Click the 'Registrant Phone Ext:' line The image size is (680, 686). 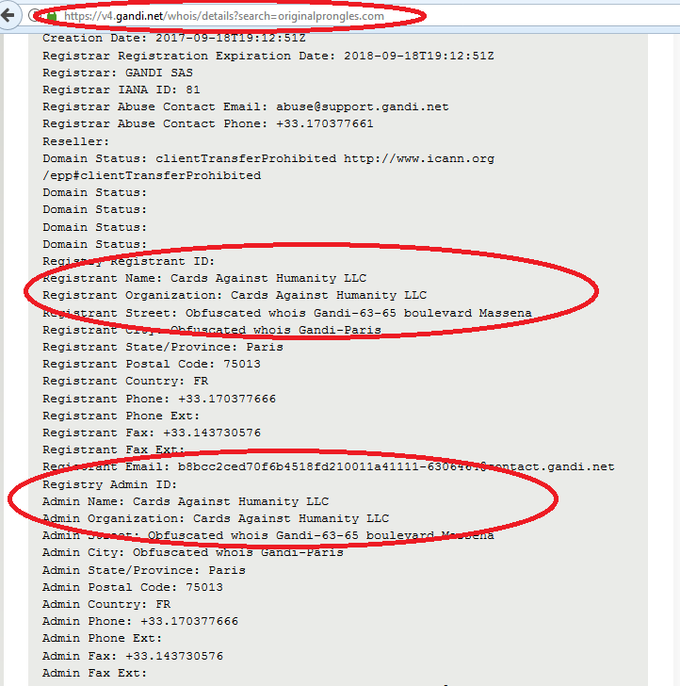[x=121, y=416]
